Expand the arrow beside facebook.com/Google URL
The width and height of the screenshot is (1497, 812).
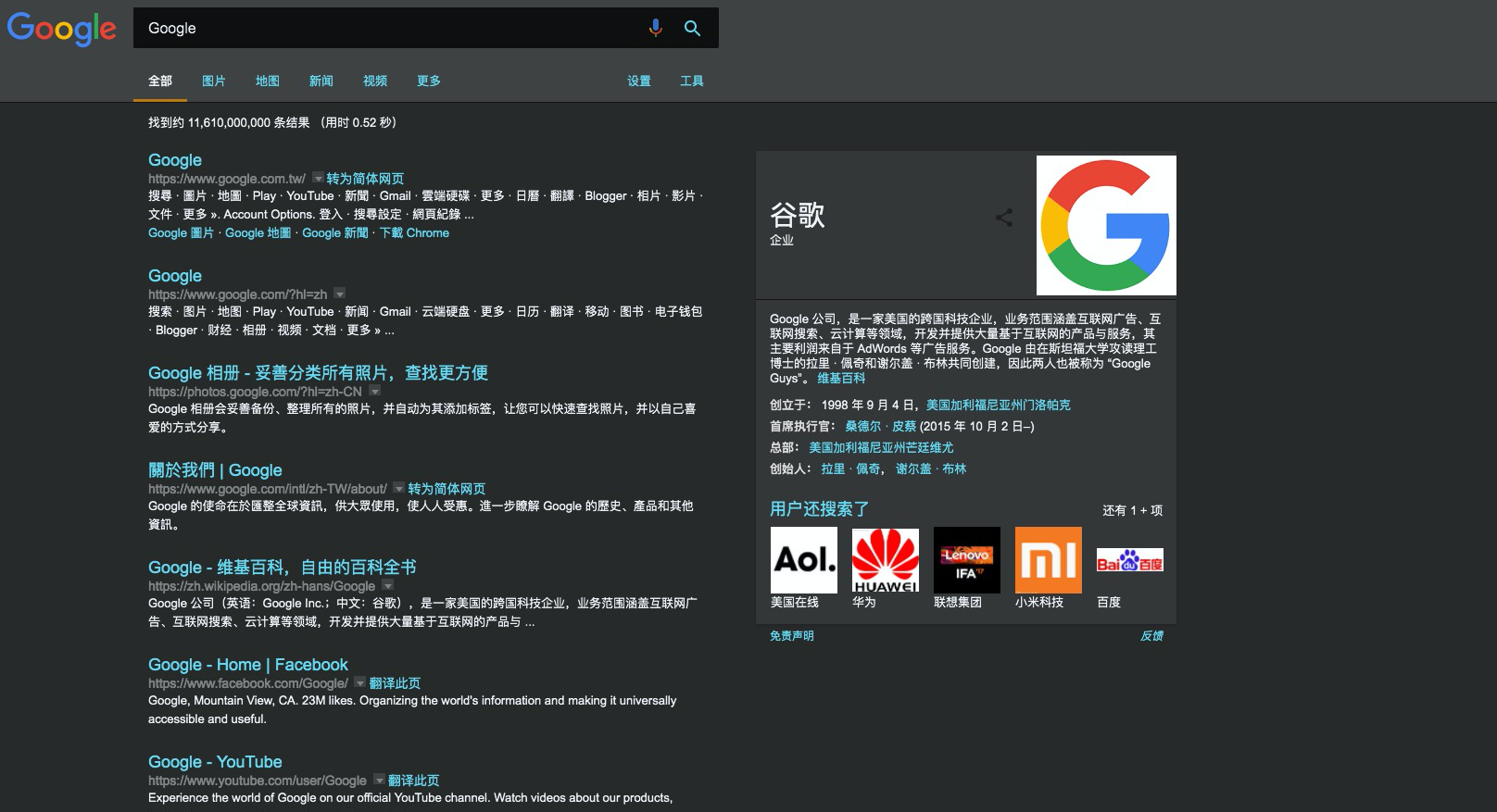[x=360, y=682]
